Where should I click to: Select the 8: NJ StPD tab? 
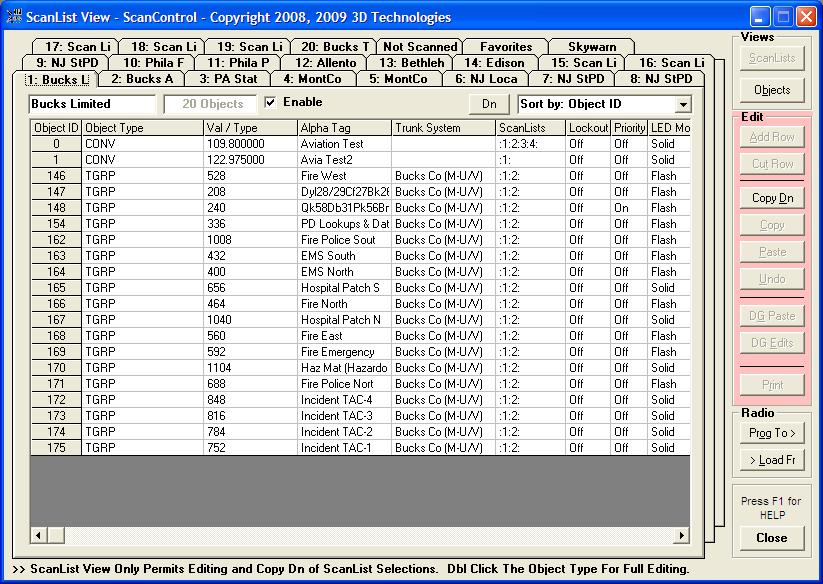point(661,79)
